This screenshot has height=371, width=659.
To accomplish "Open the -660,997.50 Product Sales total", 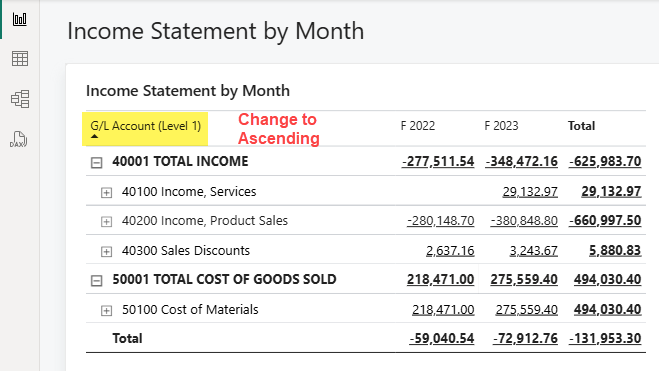I will pyautogui.click(x=605, y=221).
